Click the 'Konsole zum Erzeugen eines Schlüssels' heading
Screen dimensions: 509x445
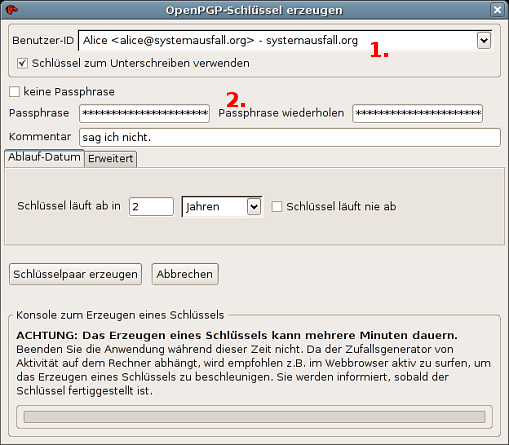(x=120, y=315)
